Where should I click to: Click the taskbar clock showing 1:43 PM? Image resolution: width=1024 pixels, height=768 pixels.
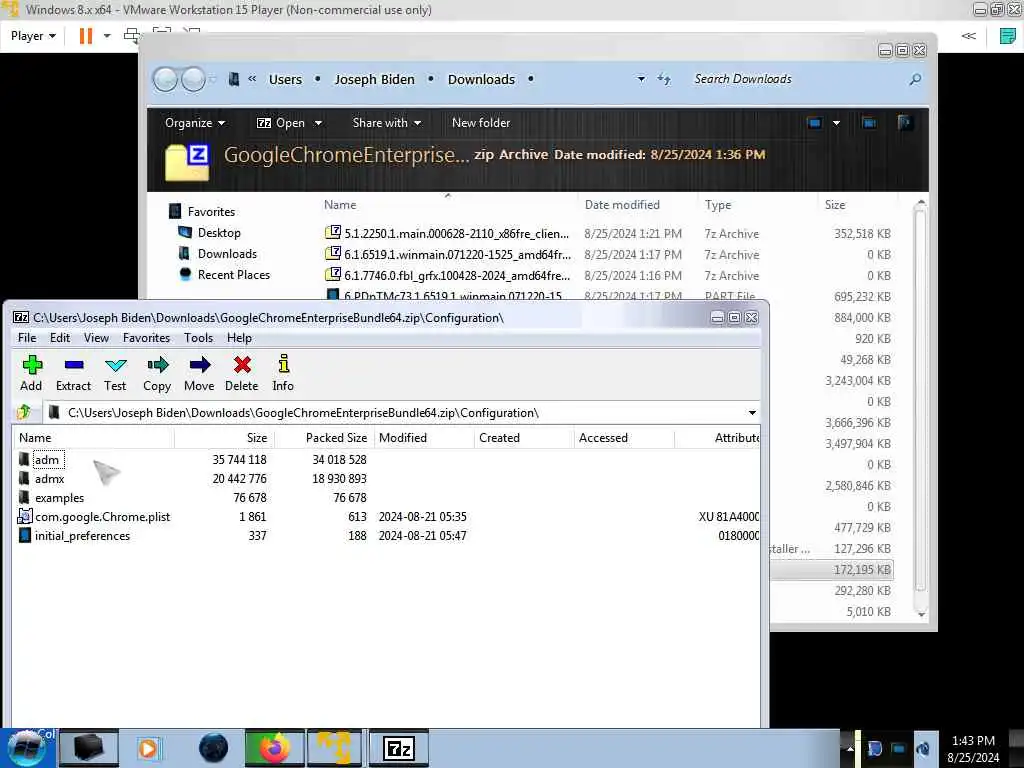coord(973,748)
